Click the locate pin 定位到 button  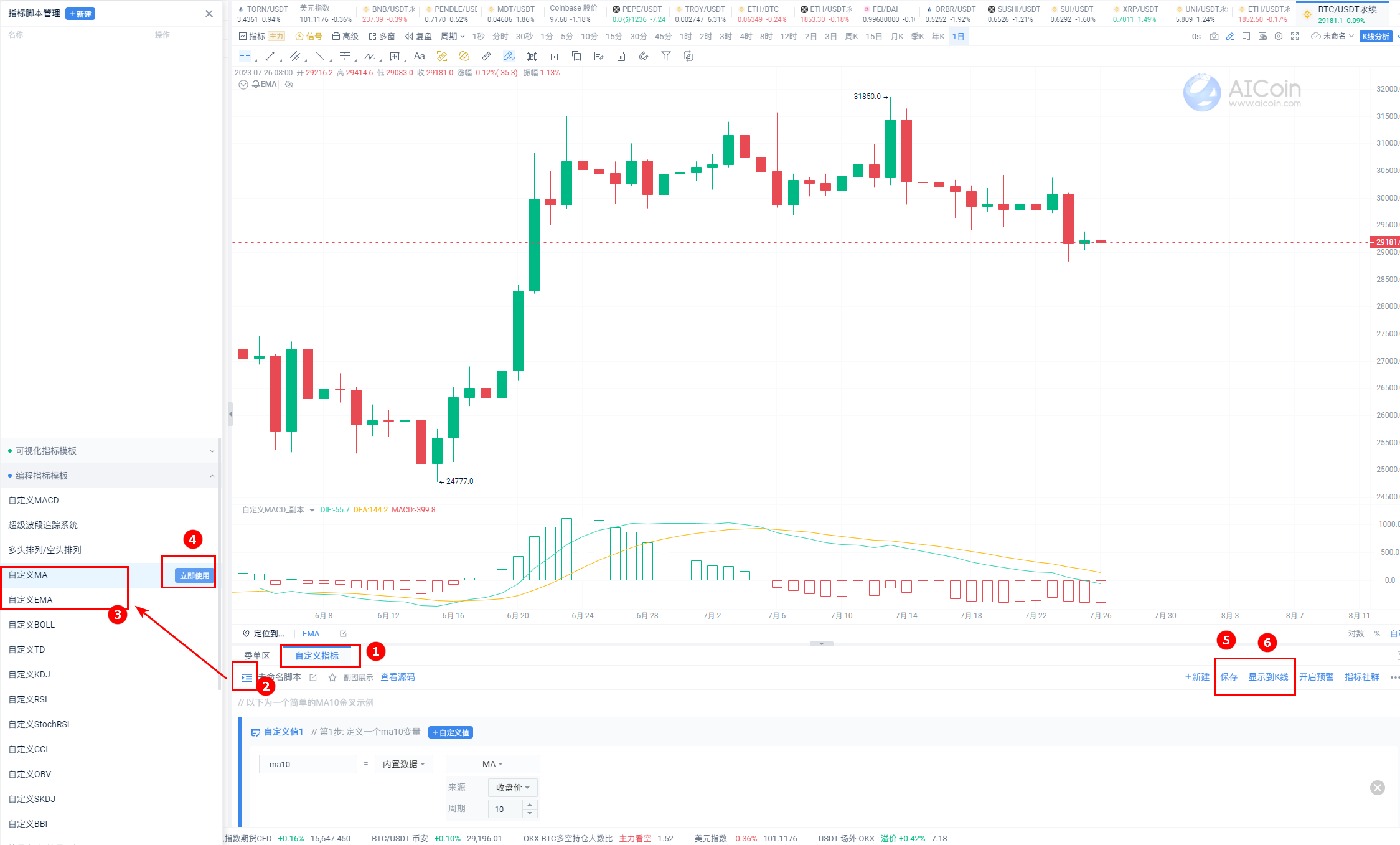(263, 634)
